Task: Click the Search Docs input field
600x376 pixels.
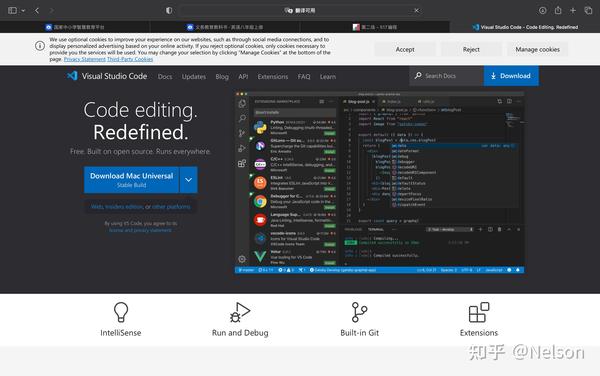Action: pyautogui.click(x=446, y=76)
